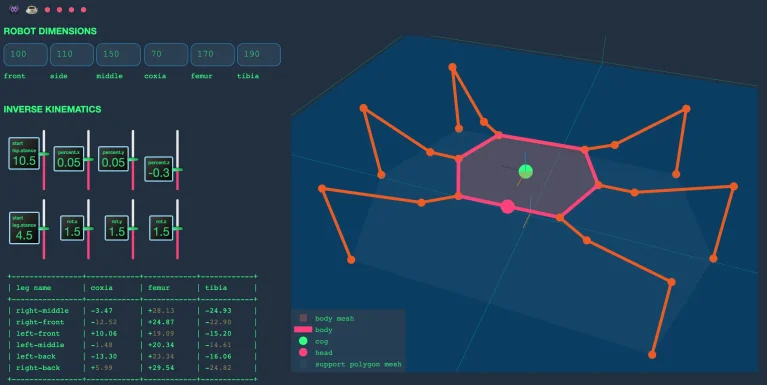Click the last pink dot navigation icon
Screen dimensions: 767x385
click(x=84, y=10)
